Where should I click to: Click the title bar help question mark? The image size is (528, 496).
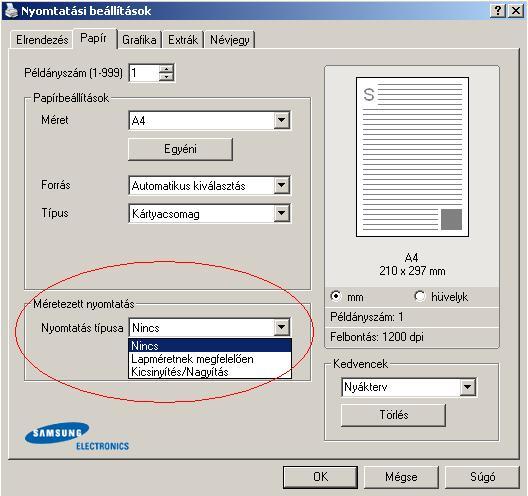tap(498, 11)
